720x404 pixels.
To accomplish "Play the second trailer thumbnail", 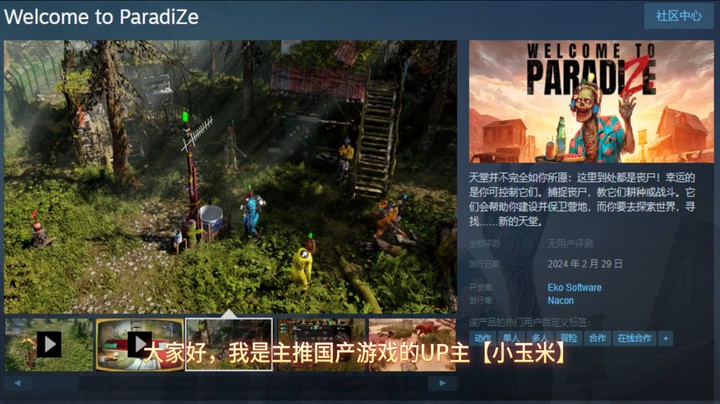I will [x=140, y=345].
